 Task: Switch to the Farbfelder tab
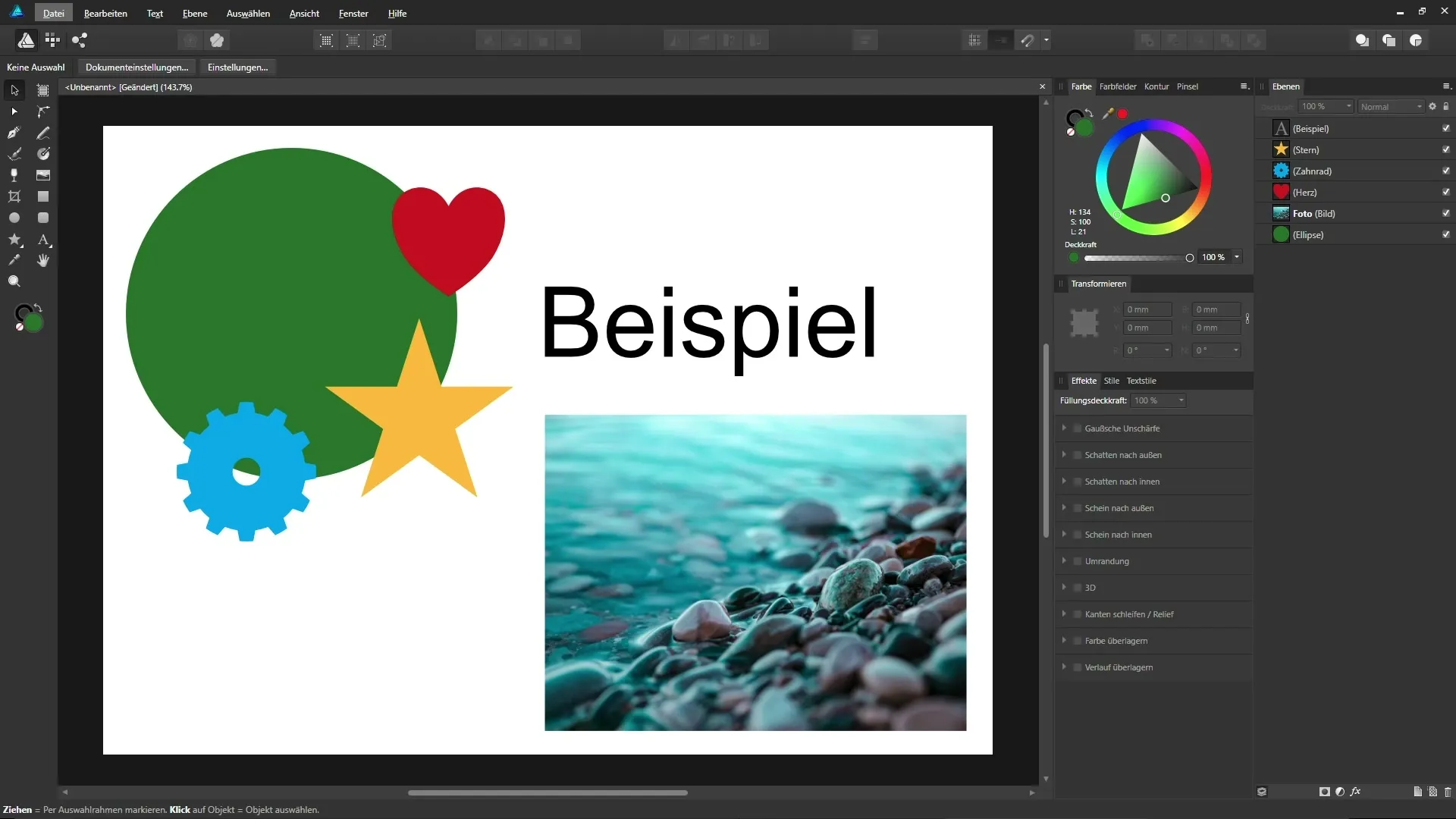tap(1117, 86)
